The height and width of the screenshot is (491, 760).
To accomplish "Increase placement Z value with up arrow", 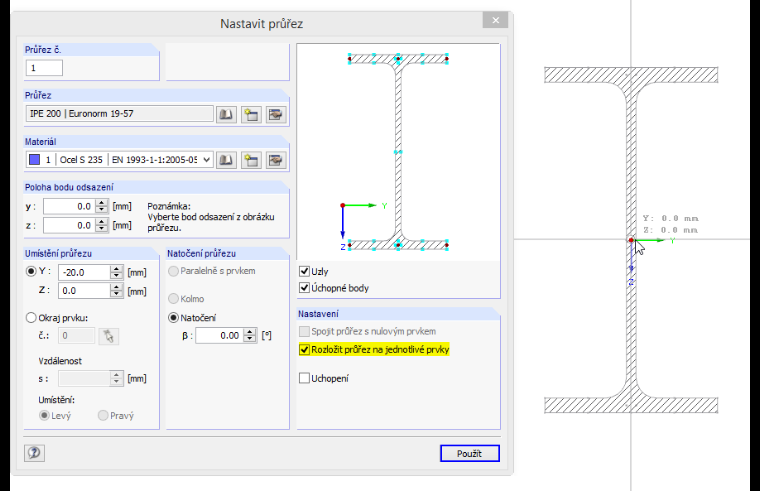I will point(116,287).
